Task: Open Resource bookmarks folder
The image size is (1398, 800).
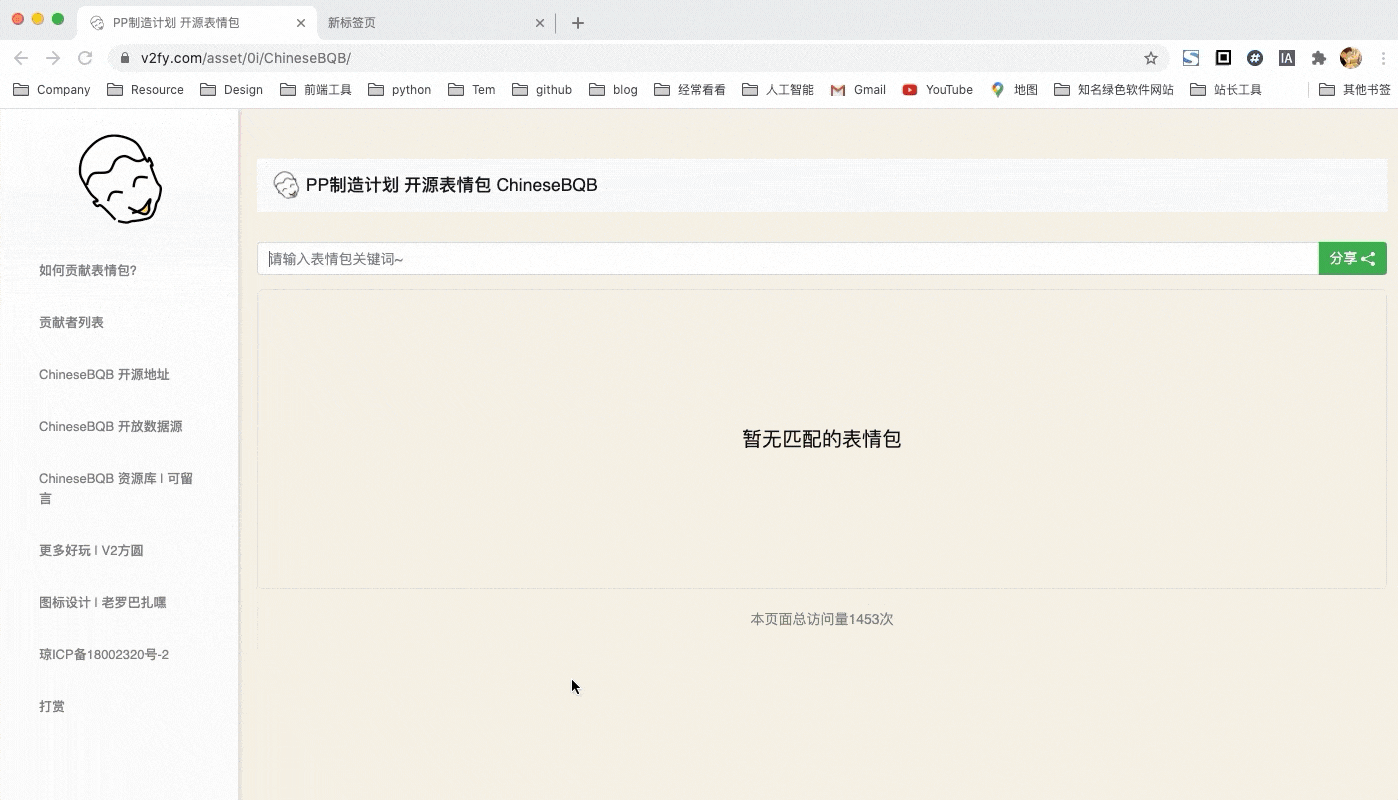Action: (145, 89)
